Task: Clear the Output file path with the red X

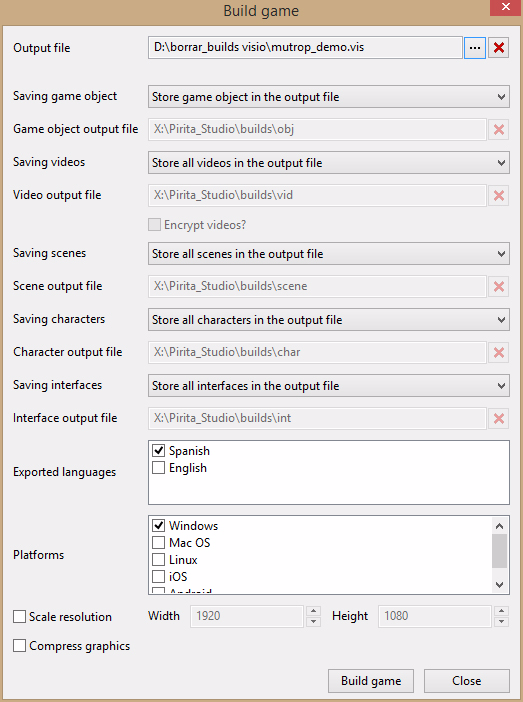Action: click(x=499, y=47)
